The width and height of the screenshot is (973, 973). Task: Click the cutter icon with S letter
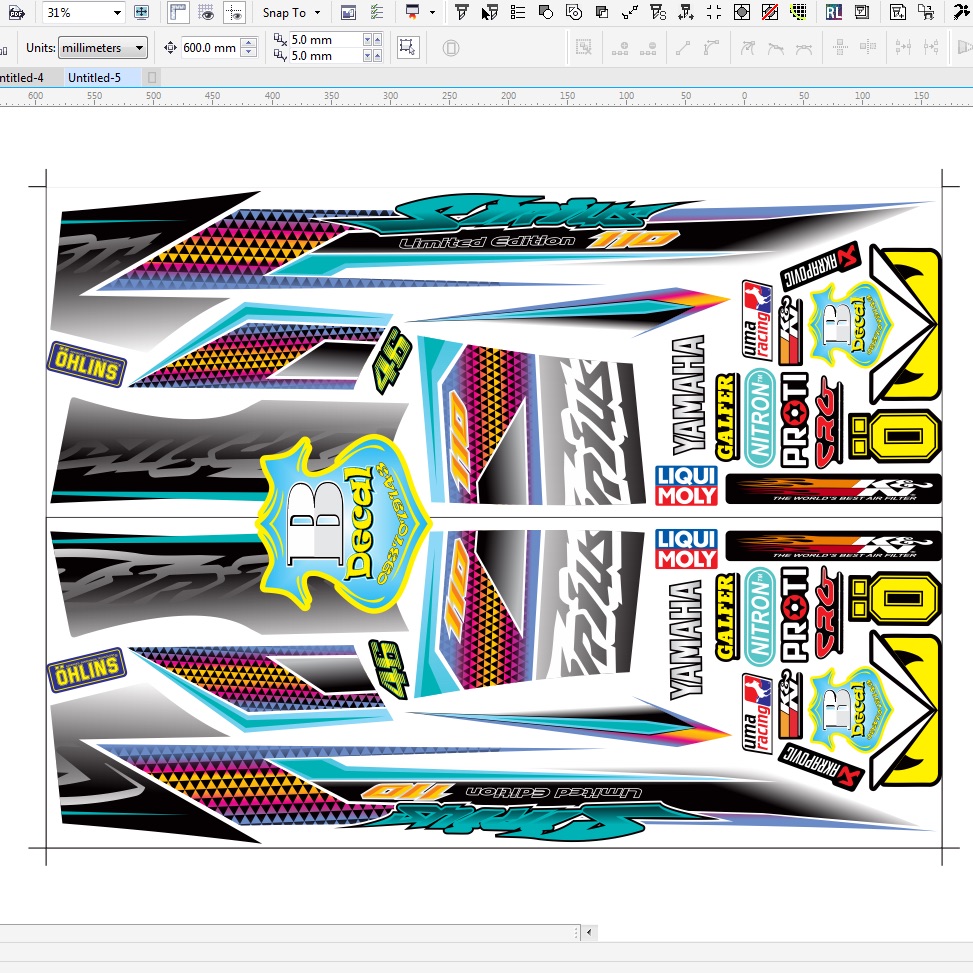tap(658, 12)
